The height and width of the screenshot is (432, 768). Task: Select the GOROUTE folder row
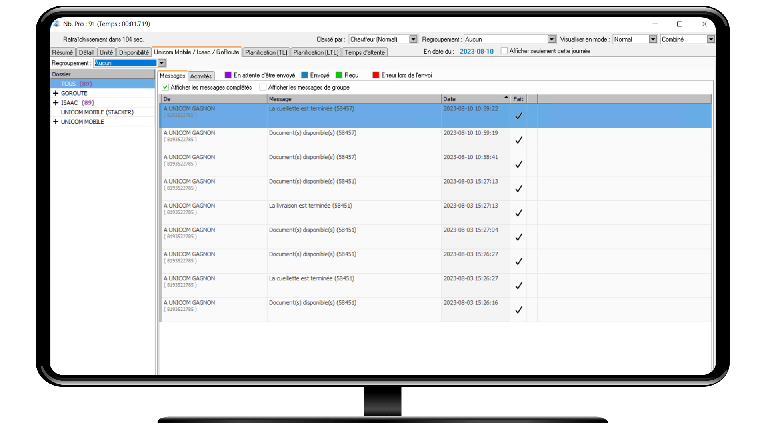pyautogui.click(x=102, y=93)
